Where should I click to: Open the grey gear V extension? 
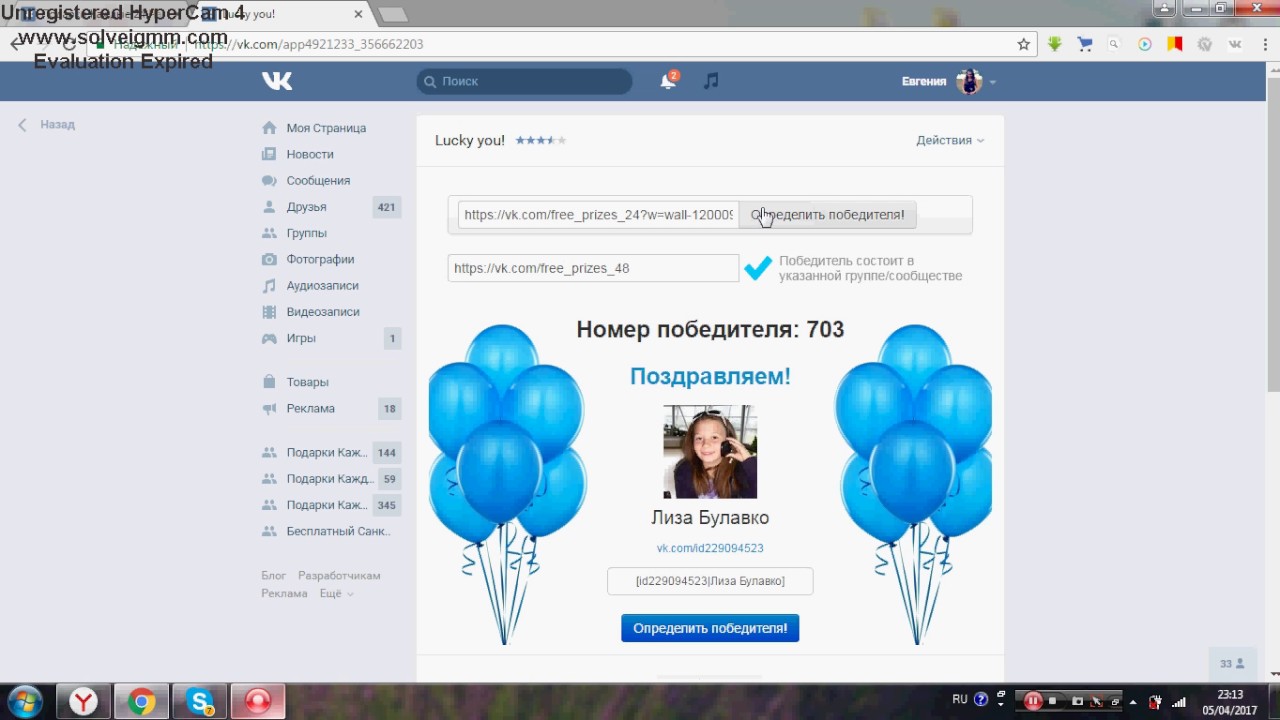point(1205,44)
